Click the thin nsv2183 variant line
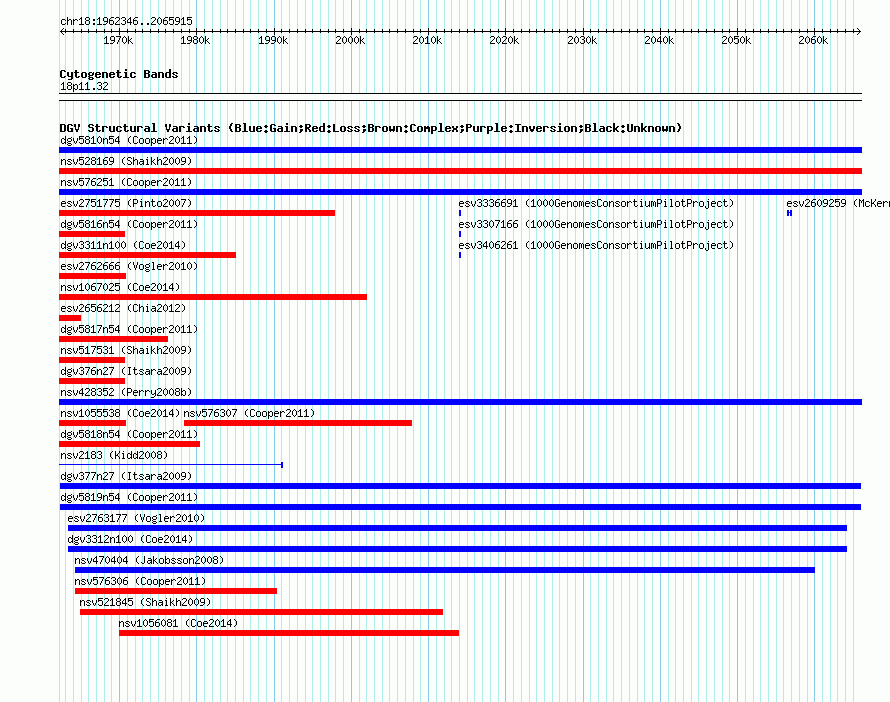 pos(171,465)
